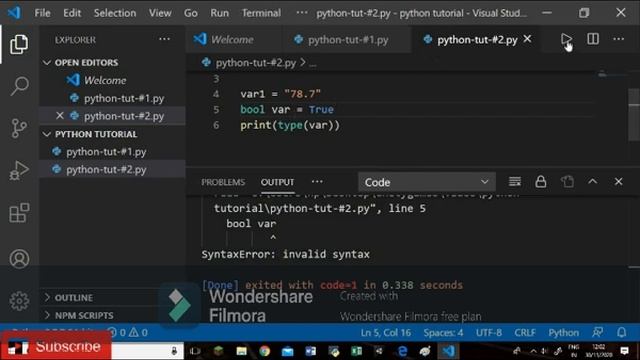Expand the NPM Scripts section
640x360 pixels.
pyautogui.click(x=78, y=316)
